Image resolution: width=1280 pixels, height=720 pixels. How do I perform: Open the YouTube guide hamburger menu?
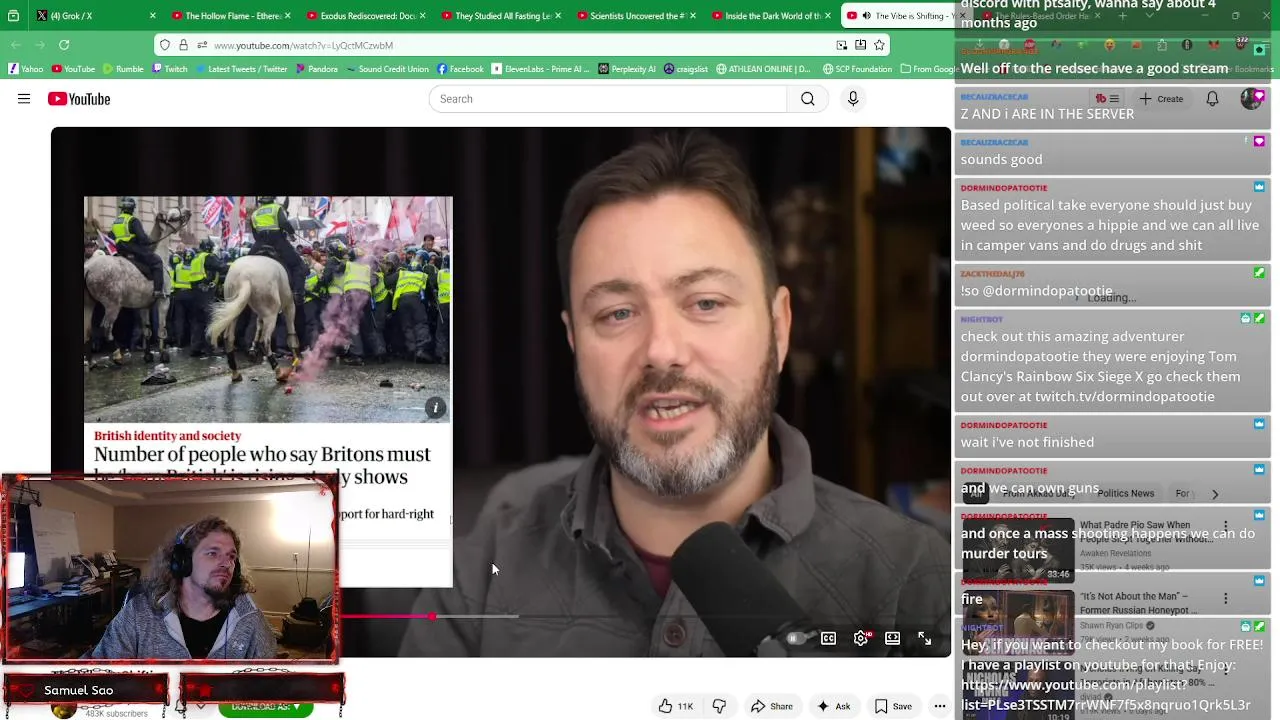tap(24, 99)
